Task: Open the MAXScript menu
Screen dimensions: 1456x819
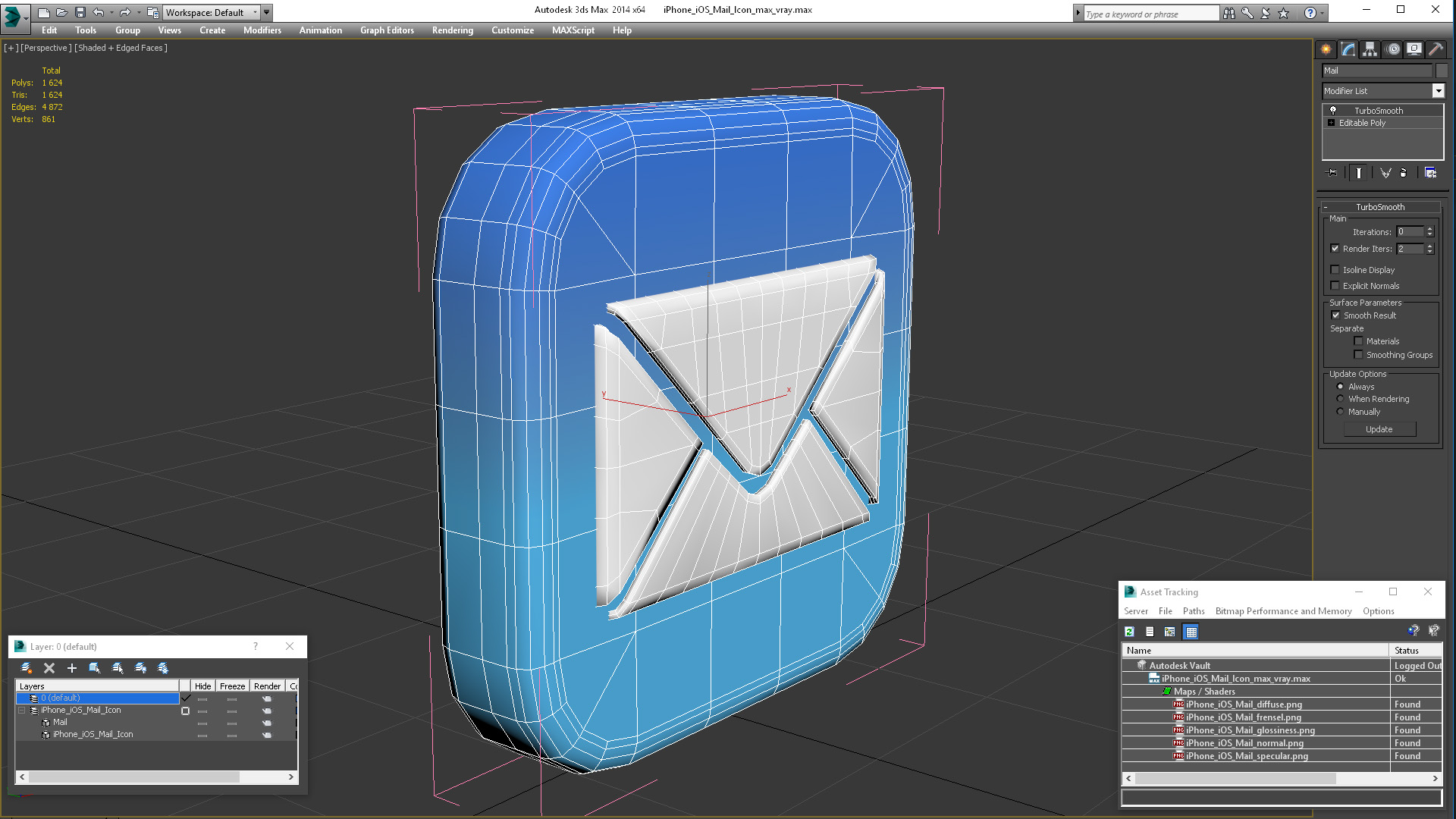Action: (573, 30)
